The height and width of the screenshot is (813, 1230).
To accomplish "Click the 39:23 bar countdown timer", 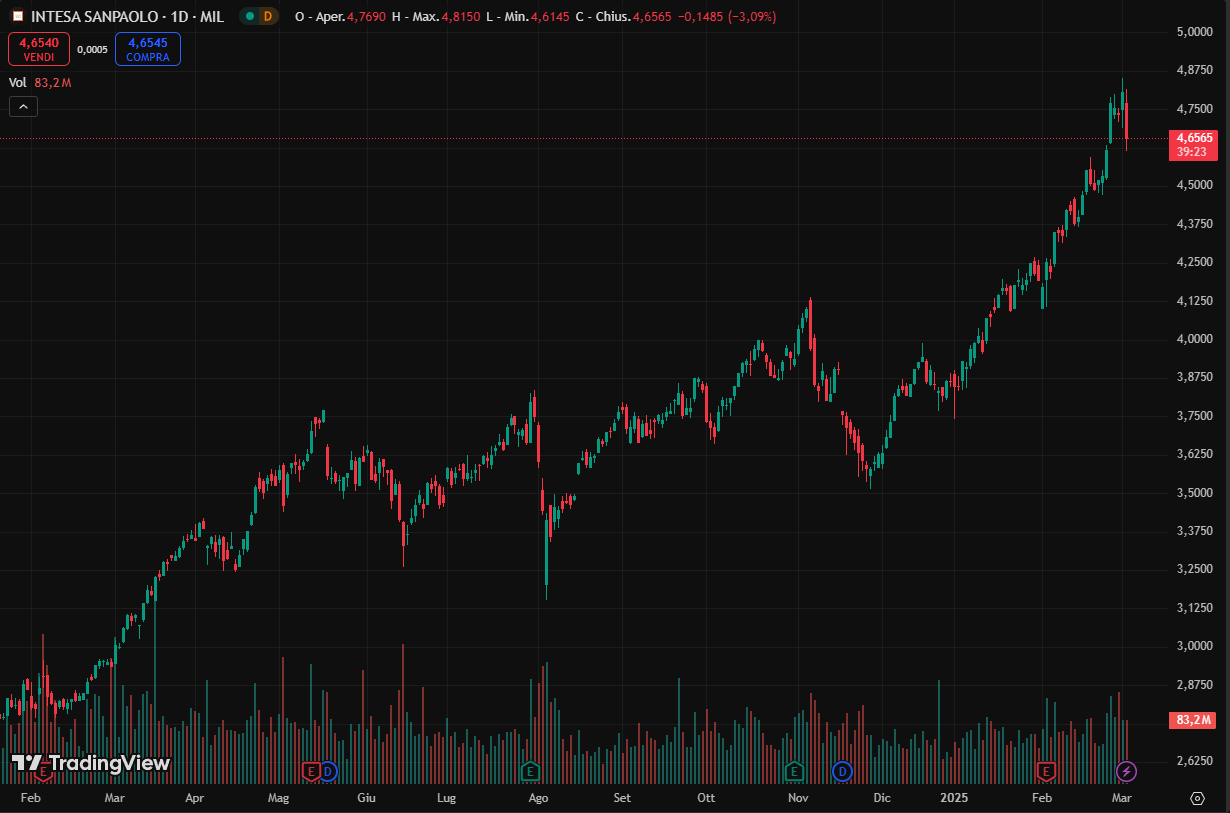I will click(x=1192, y=153).
